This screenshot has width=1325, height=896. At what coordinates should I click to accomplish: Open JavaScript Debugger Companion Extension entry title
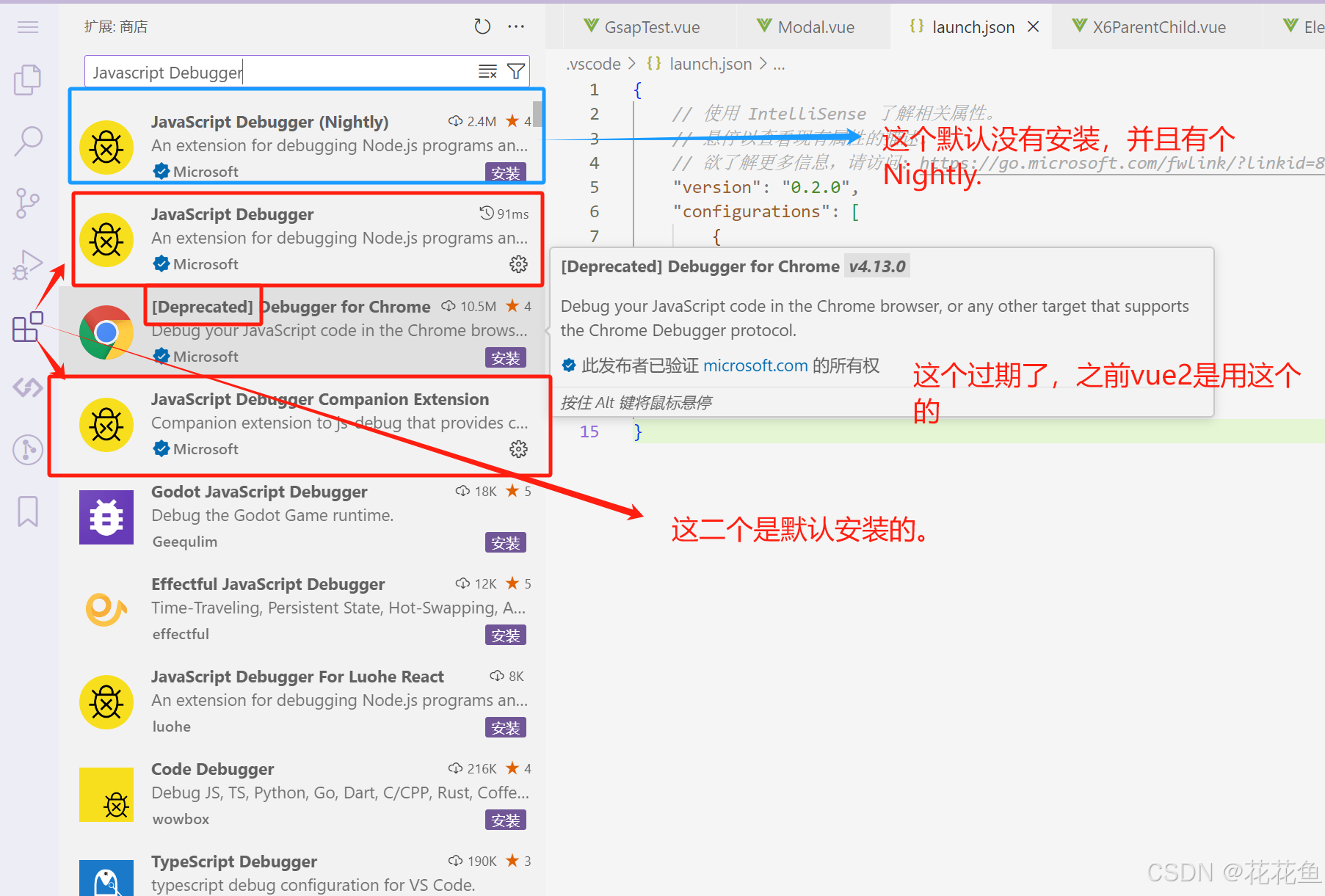coord(320,399)
